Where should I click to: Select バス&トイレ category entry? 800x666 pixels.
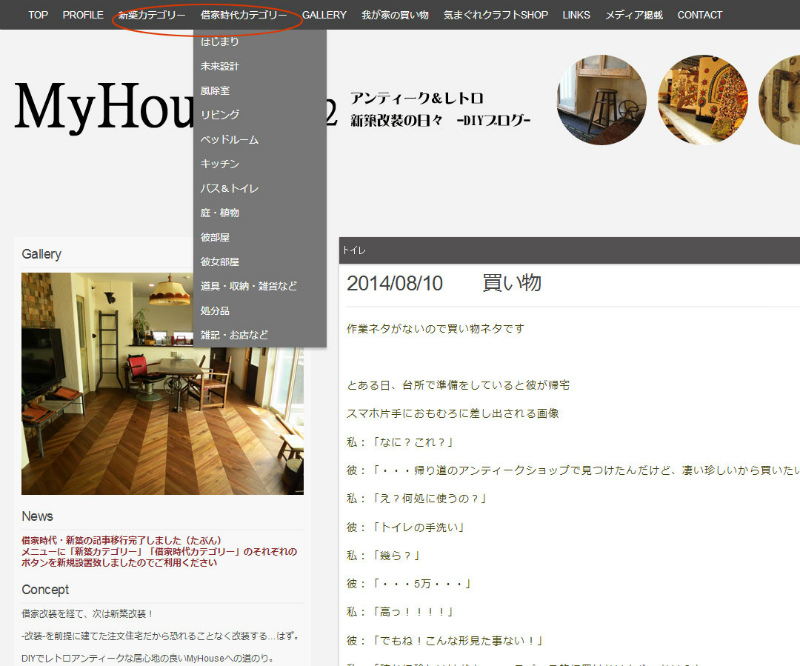coord(229,188)
